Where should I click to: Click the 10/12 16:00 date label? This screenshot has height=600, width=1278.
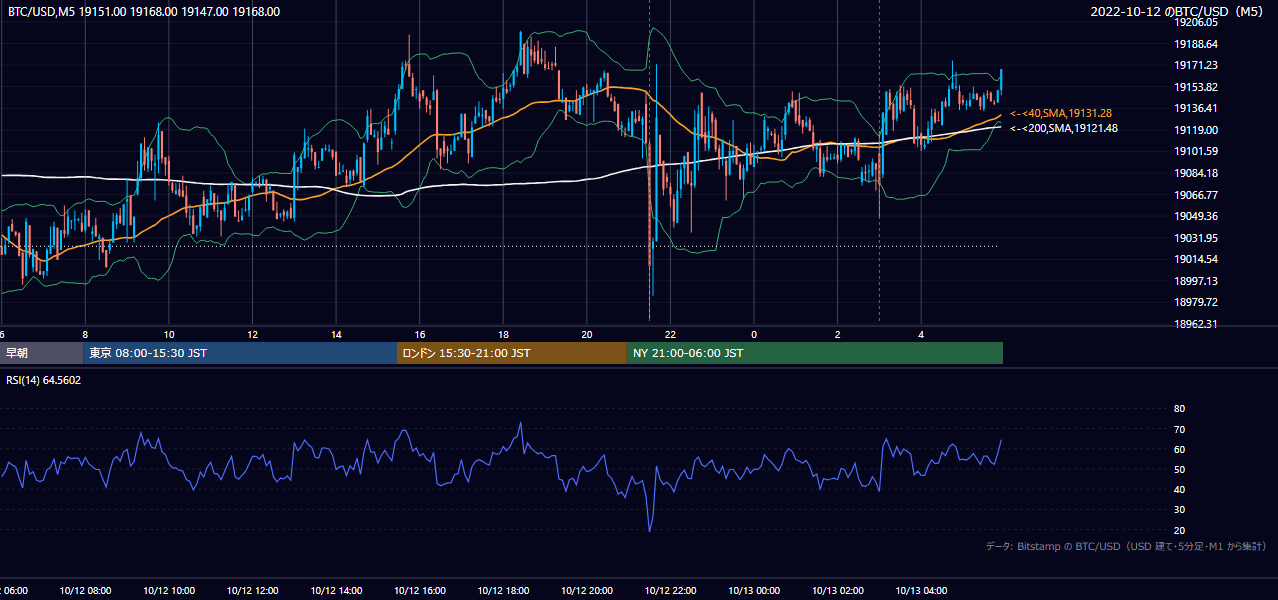(420, 591)
